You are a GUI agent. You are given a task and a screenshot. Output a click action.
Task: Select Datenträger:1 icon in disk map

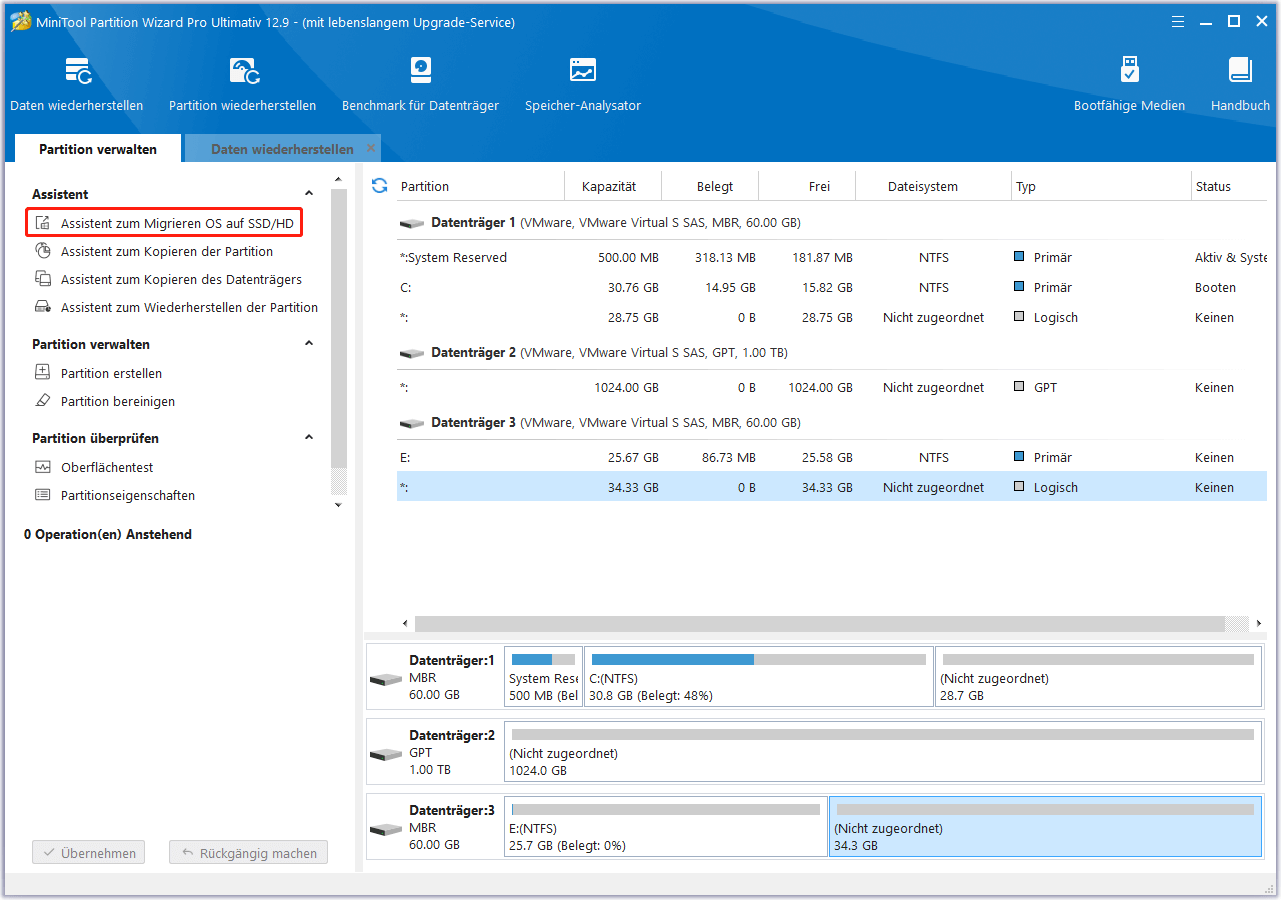[386, 679]
